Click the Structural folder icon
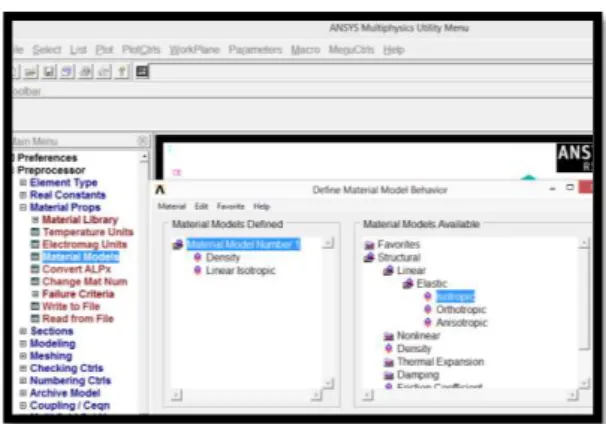The image size is (606, 424). click(369, 257)
